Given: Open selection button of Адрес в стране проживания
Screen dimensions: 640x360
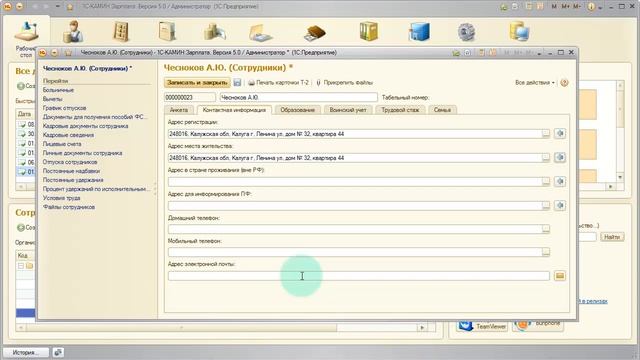Looking at the screenshot, I should coord(546,182).
